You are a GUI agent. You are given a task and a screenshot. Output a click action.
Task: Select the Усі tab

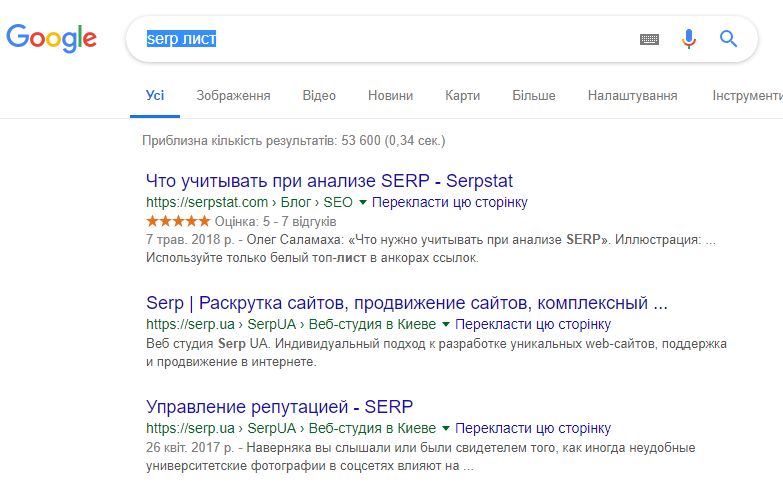point(155,95)
